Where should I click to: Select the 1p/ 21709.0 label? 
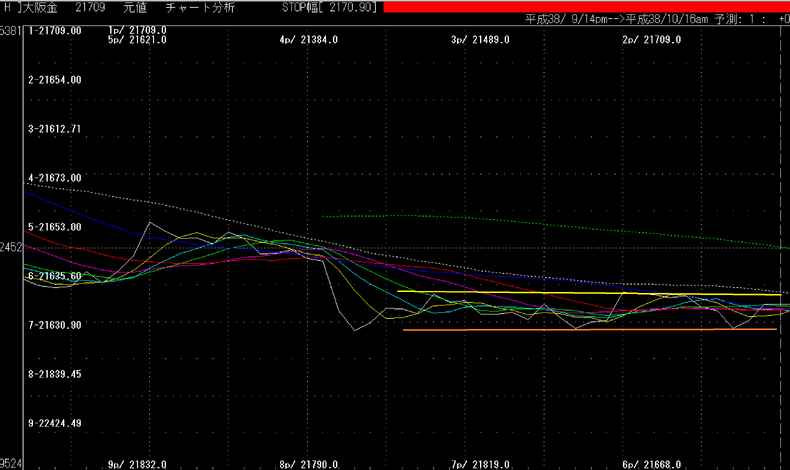click(137, 30)
